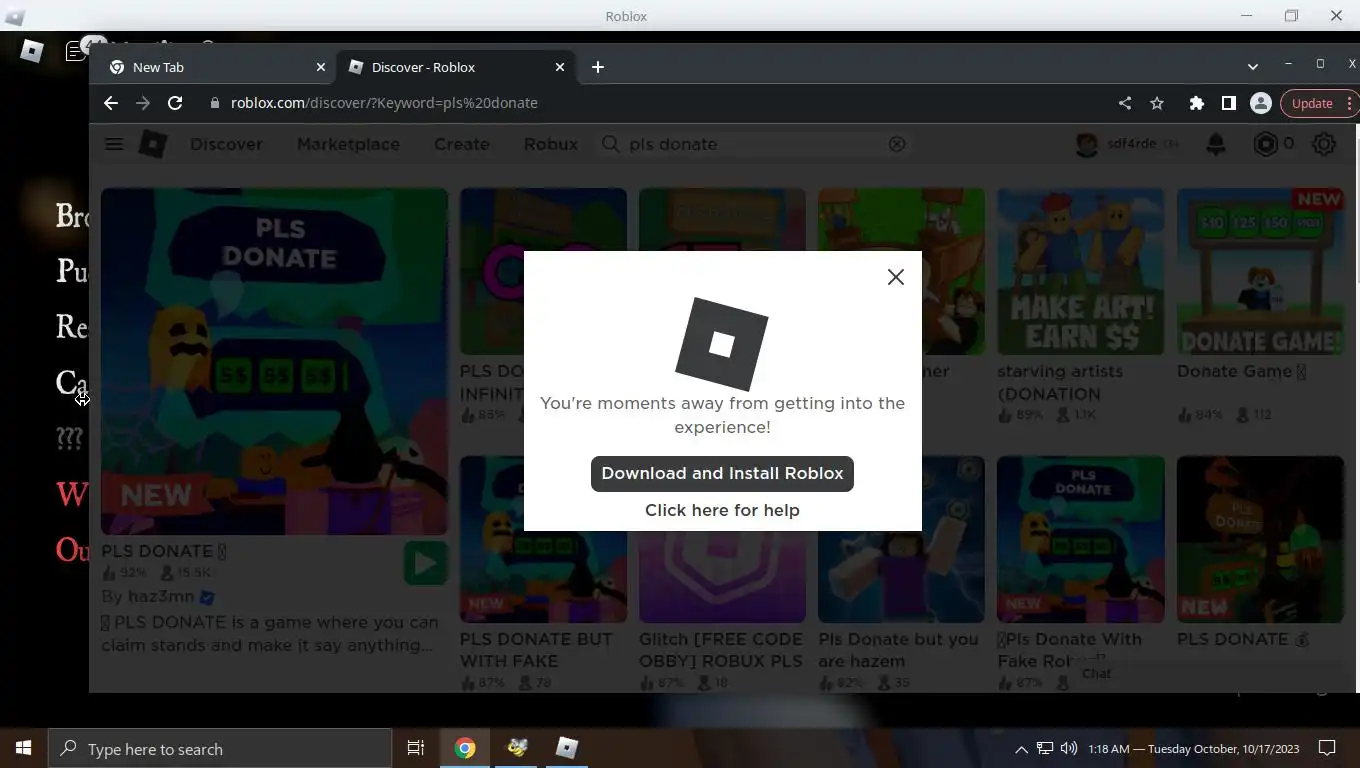Play PLS DONATE with green play button

click(425, 563)
